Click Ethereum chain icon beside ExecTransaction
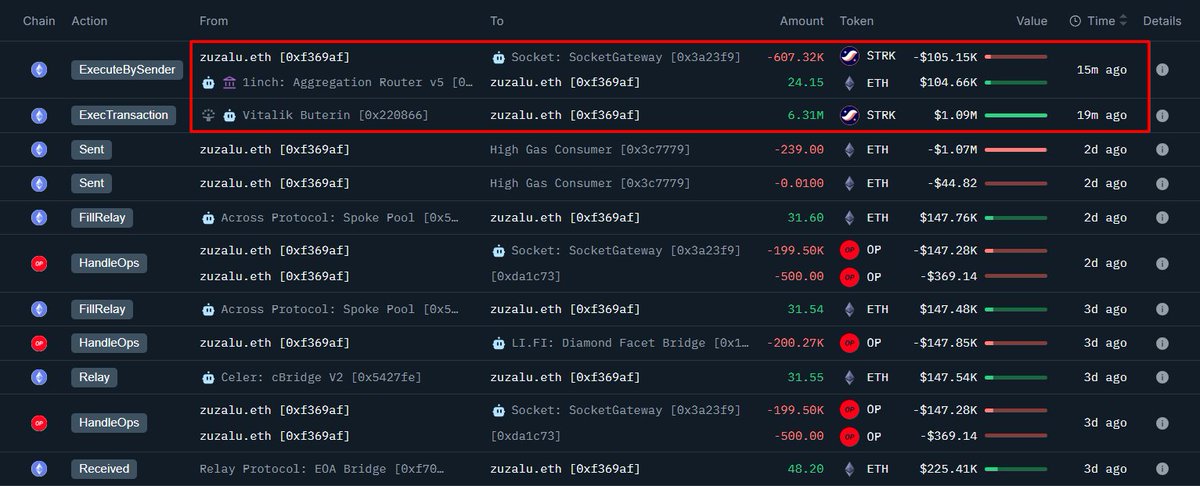Screen dimensions: 1200x486 pyautogui.click(x=39, y=115)
